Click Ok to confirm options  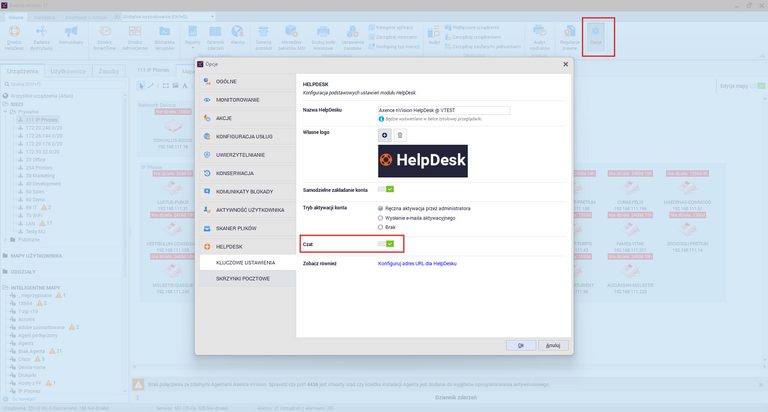[x=521, y=345]
